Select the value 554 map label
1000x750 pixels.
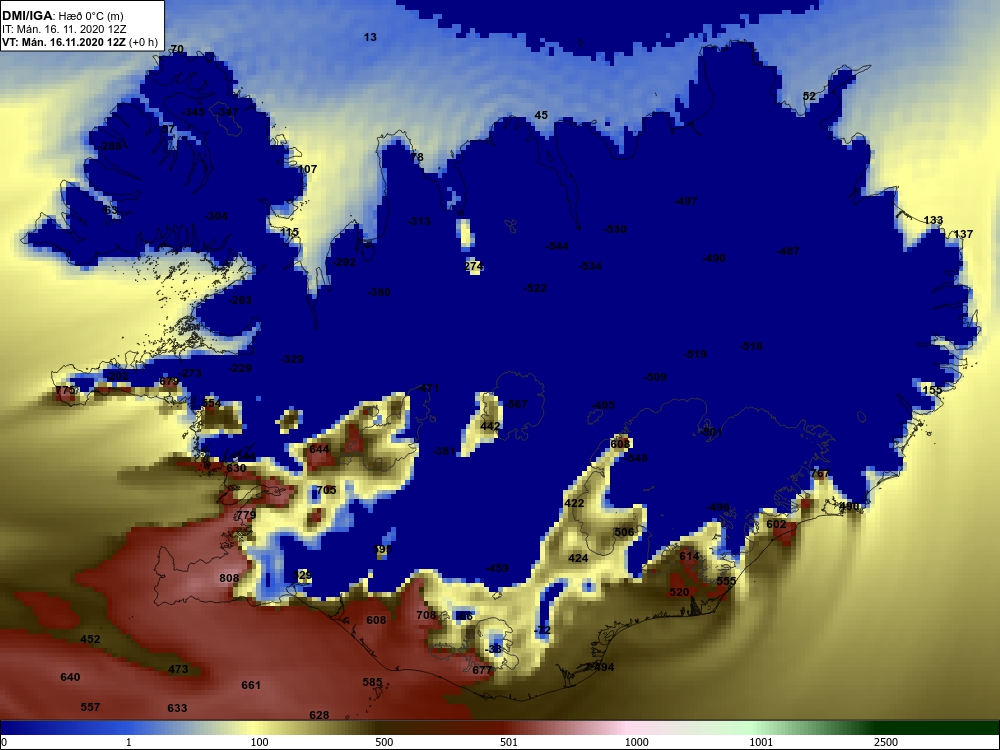(x=211, y=403)
